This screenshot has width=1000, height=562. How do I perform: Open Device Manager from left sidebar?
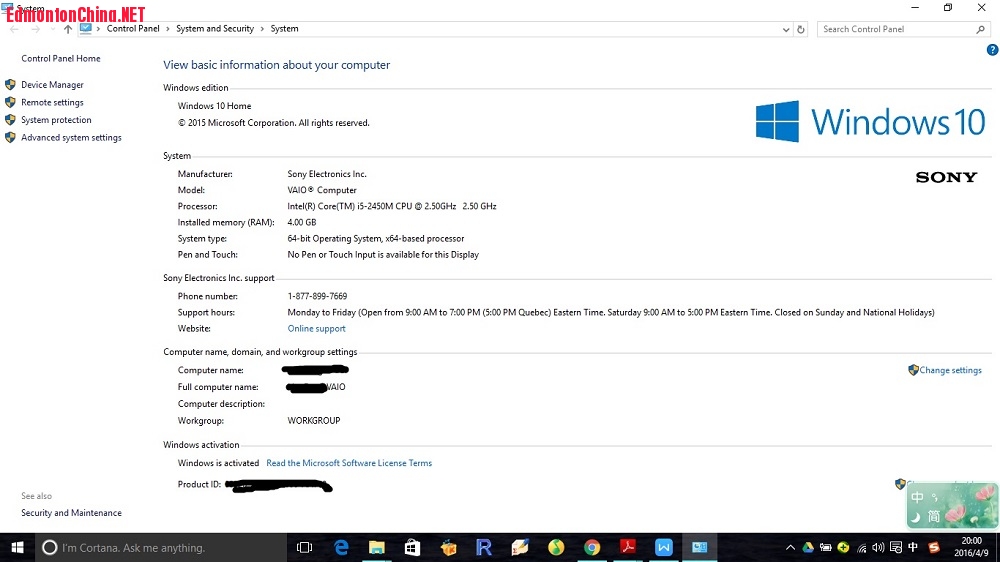52,85
